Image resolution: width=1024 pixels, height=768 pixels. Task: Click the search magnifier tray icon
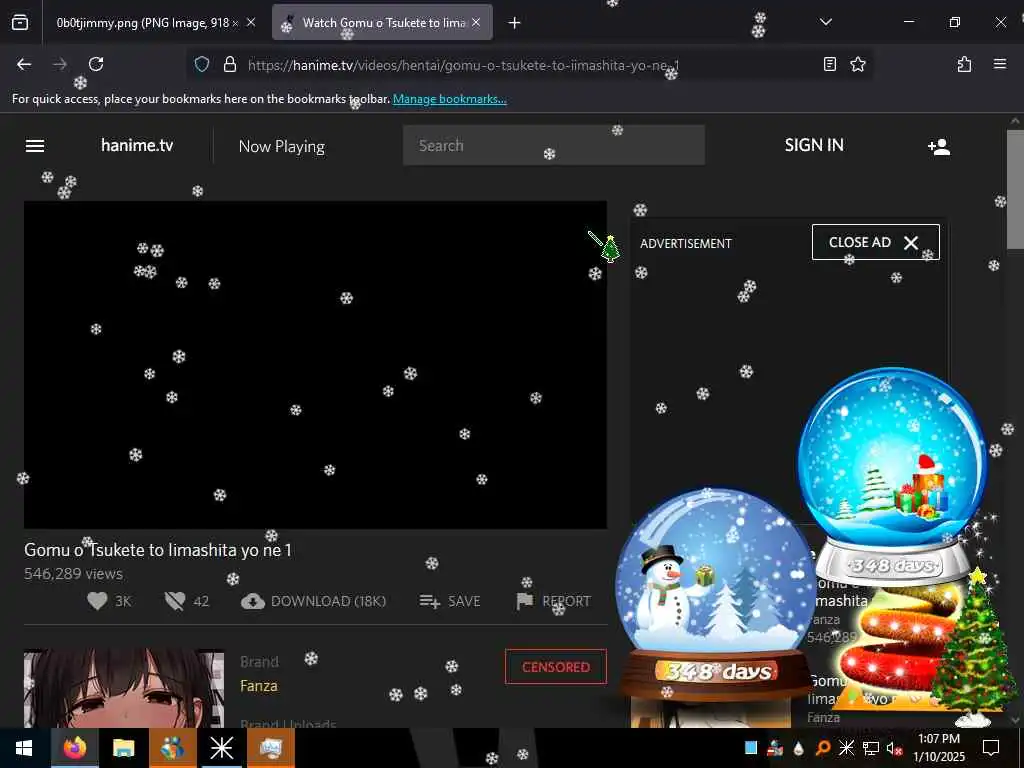coord(823,748)
